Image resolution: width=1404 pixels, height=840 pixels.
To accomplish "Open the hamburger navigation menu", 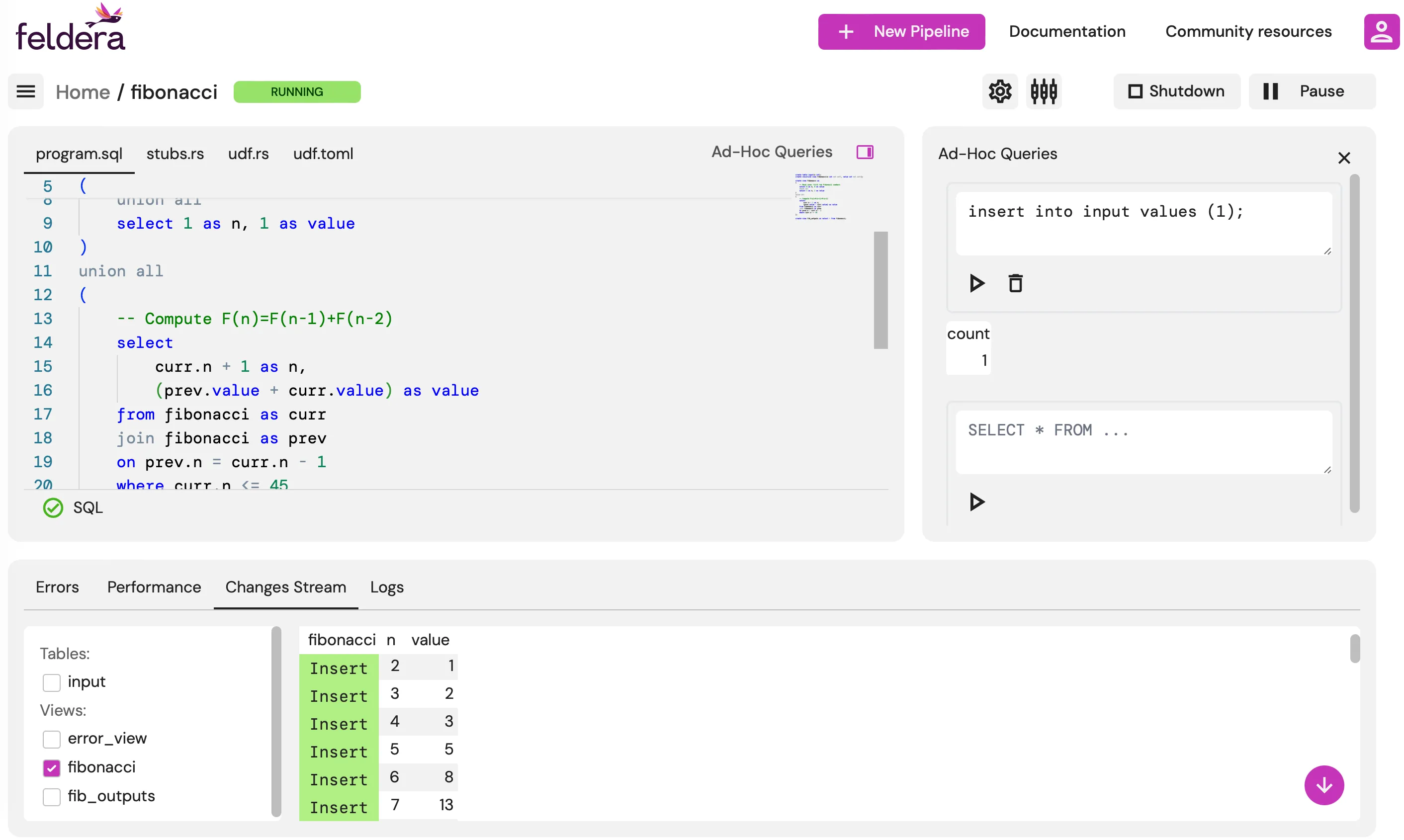I will point(25,91).
